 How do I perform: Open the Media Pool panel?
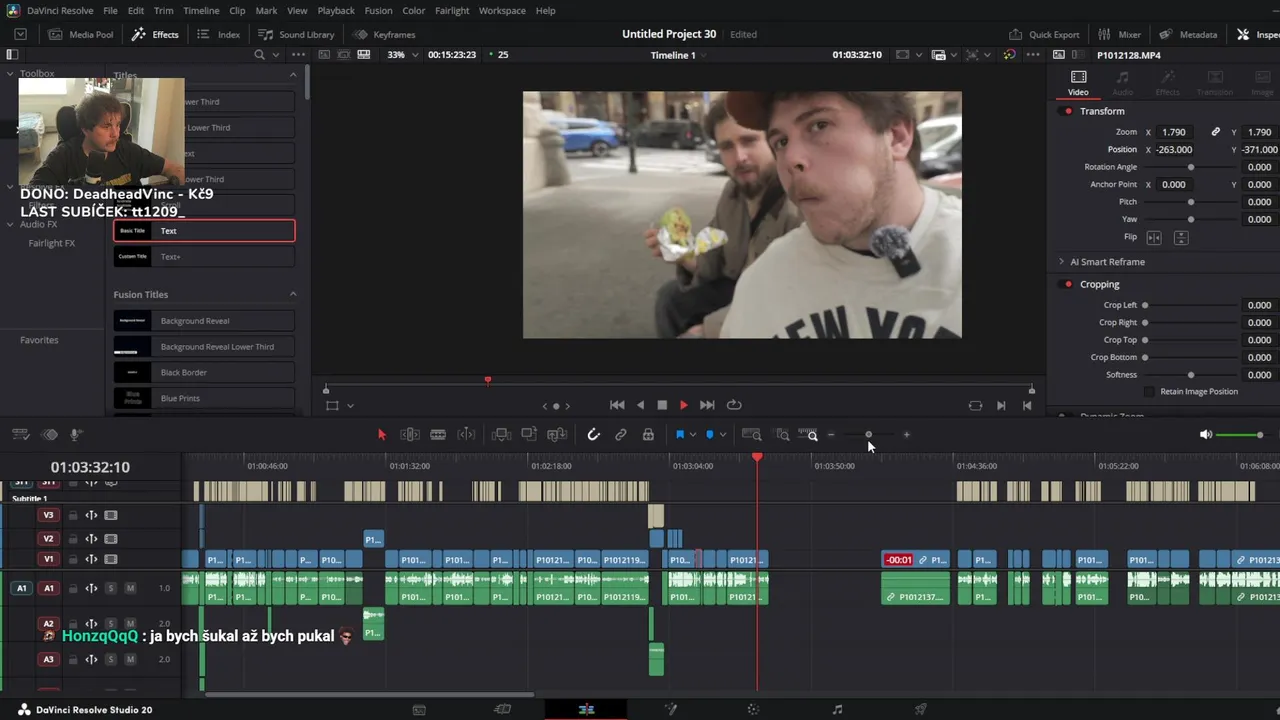(81, 34)
